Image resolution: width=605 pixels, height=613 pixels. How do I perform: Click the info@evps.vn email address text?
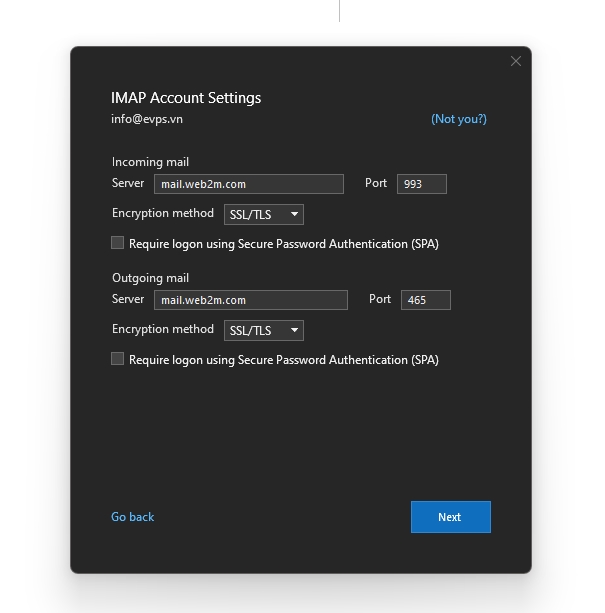tap(146, 119)
